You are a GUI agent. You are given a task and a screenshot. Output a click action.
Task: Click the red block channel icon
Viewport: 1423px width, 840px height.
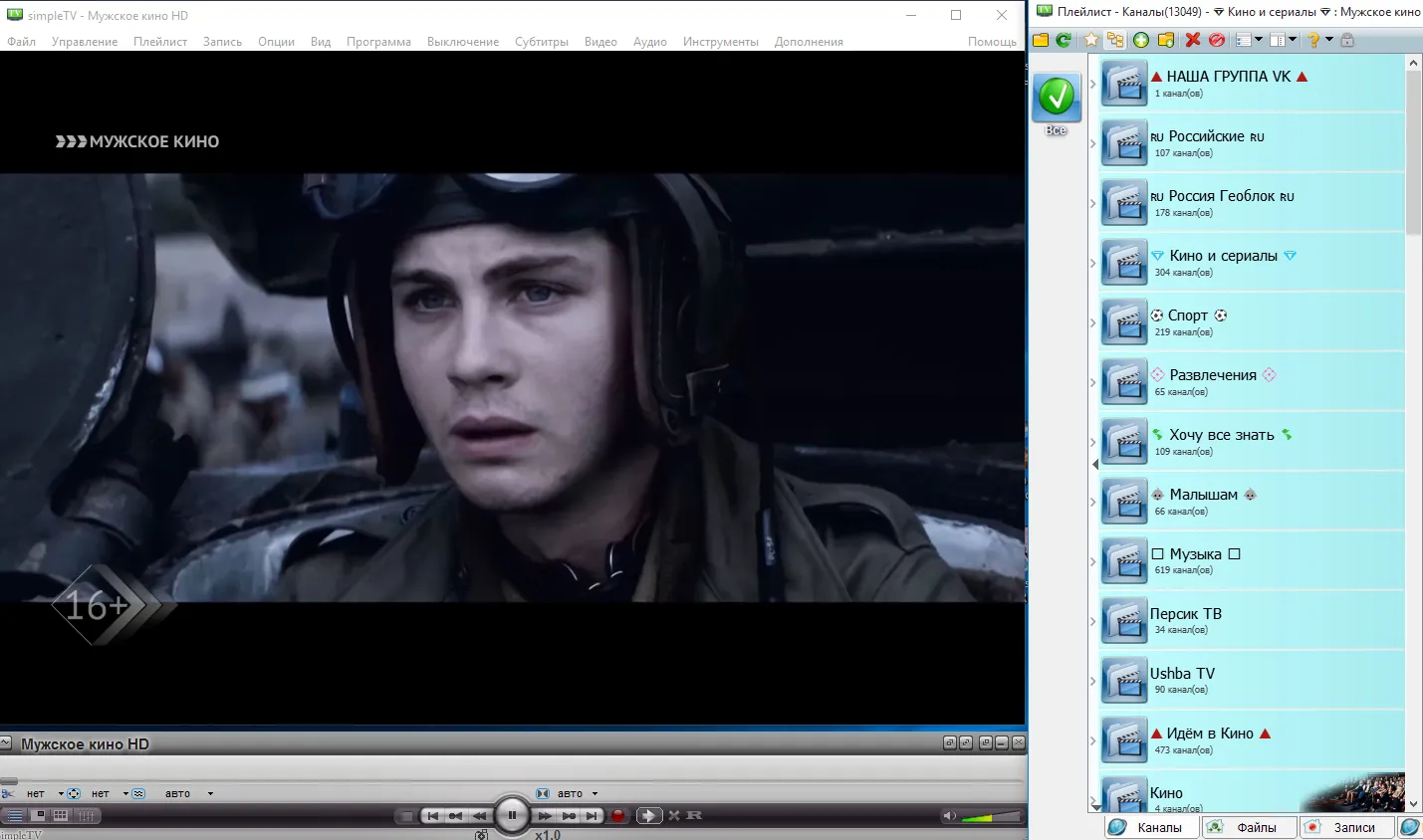click(1217, 40)
